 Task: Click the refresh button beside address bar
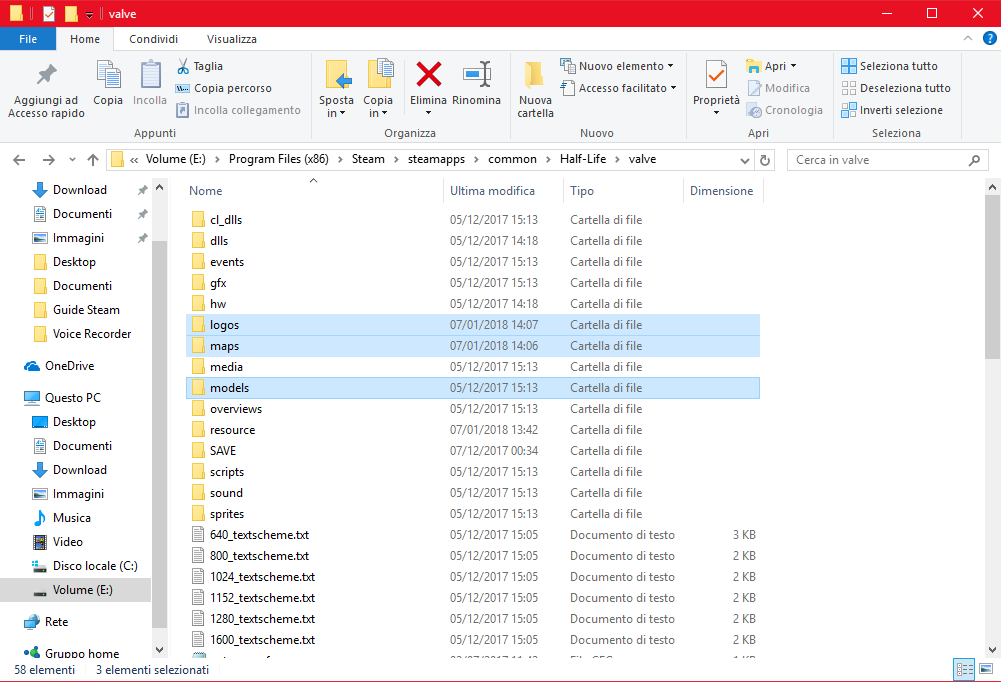pos(765,160)
